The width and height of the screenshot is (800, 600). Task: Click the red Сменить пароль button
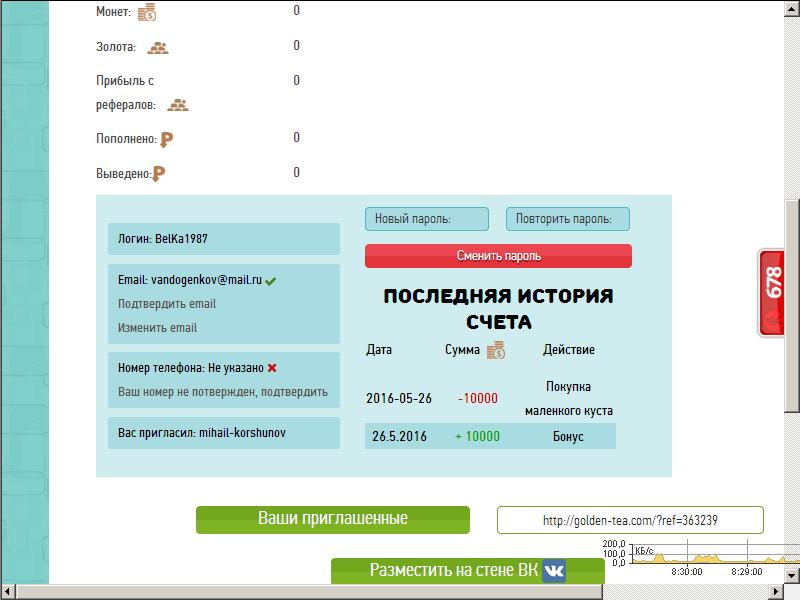click(498, 256)
